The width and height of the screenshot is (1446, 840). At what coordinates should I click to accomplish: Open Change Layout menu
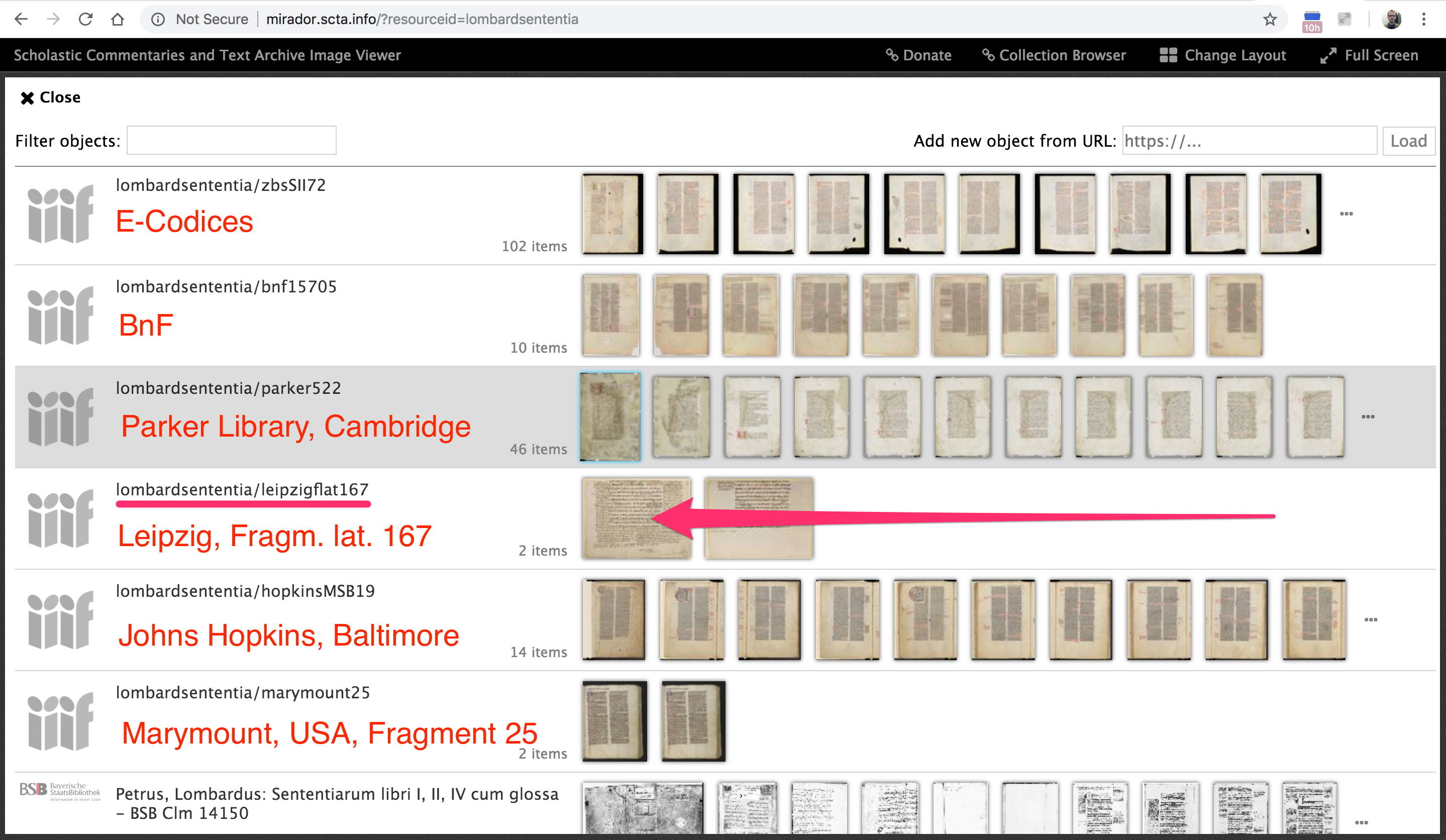1222,55
